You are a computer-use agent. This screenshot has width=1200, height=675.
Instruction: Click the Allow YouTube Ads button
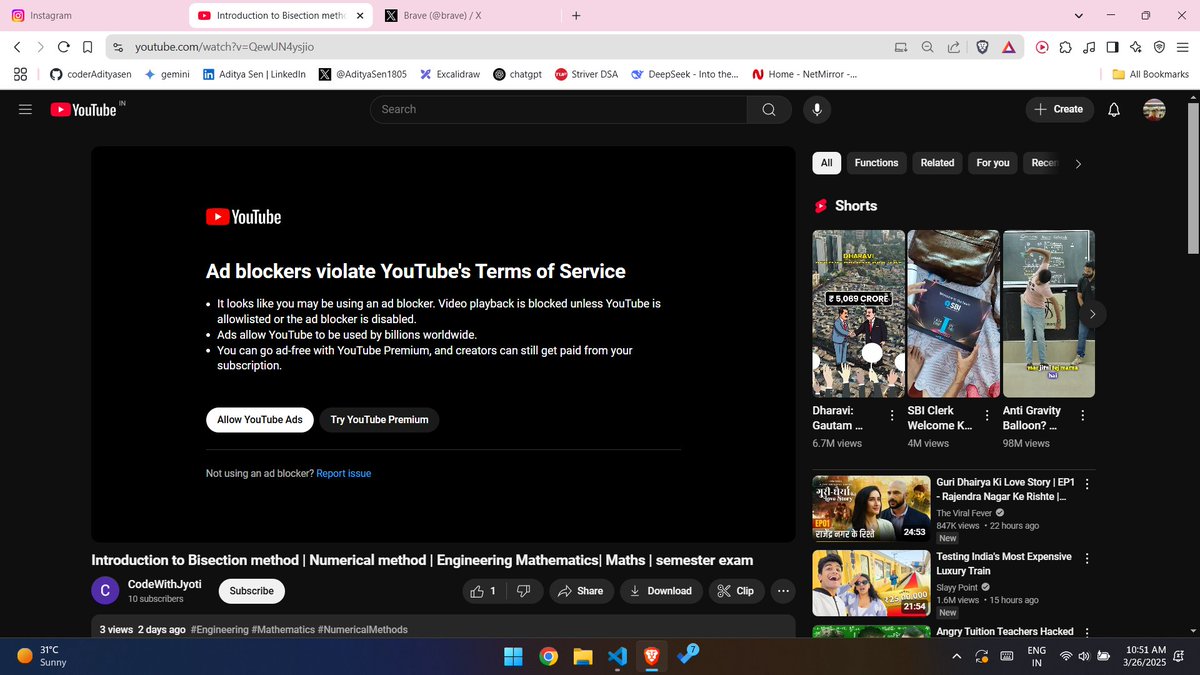260,420
